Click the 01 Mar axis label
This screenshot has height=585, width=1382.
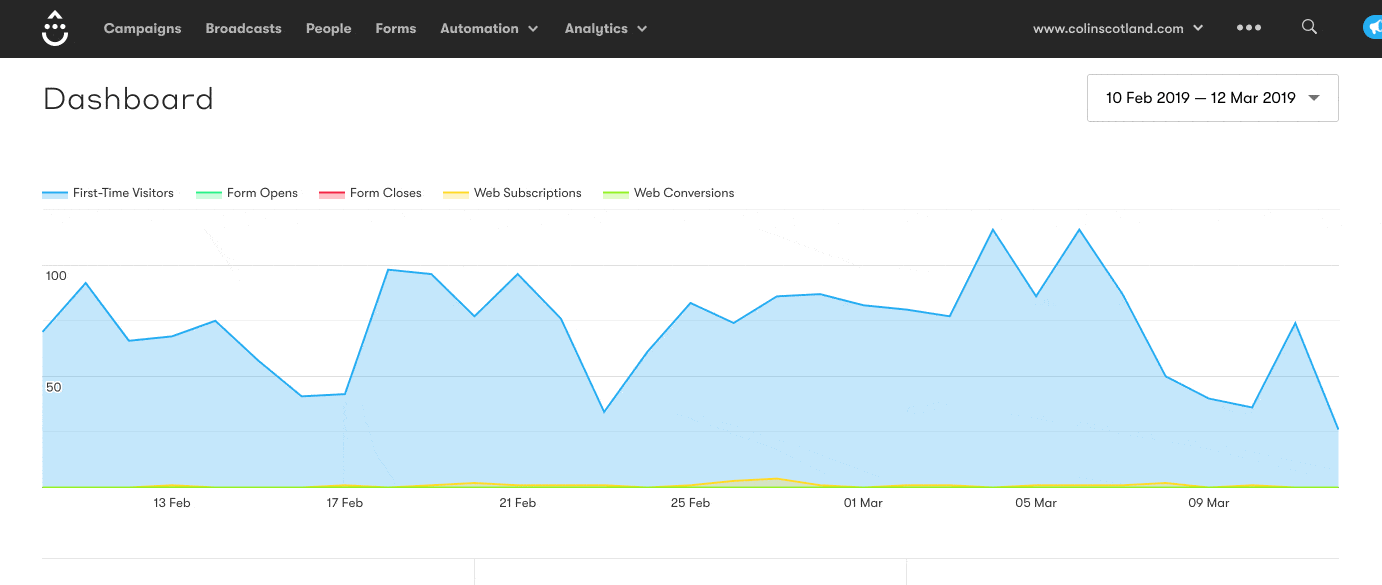[x=863, y=503]
